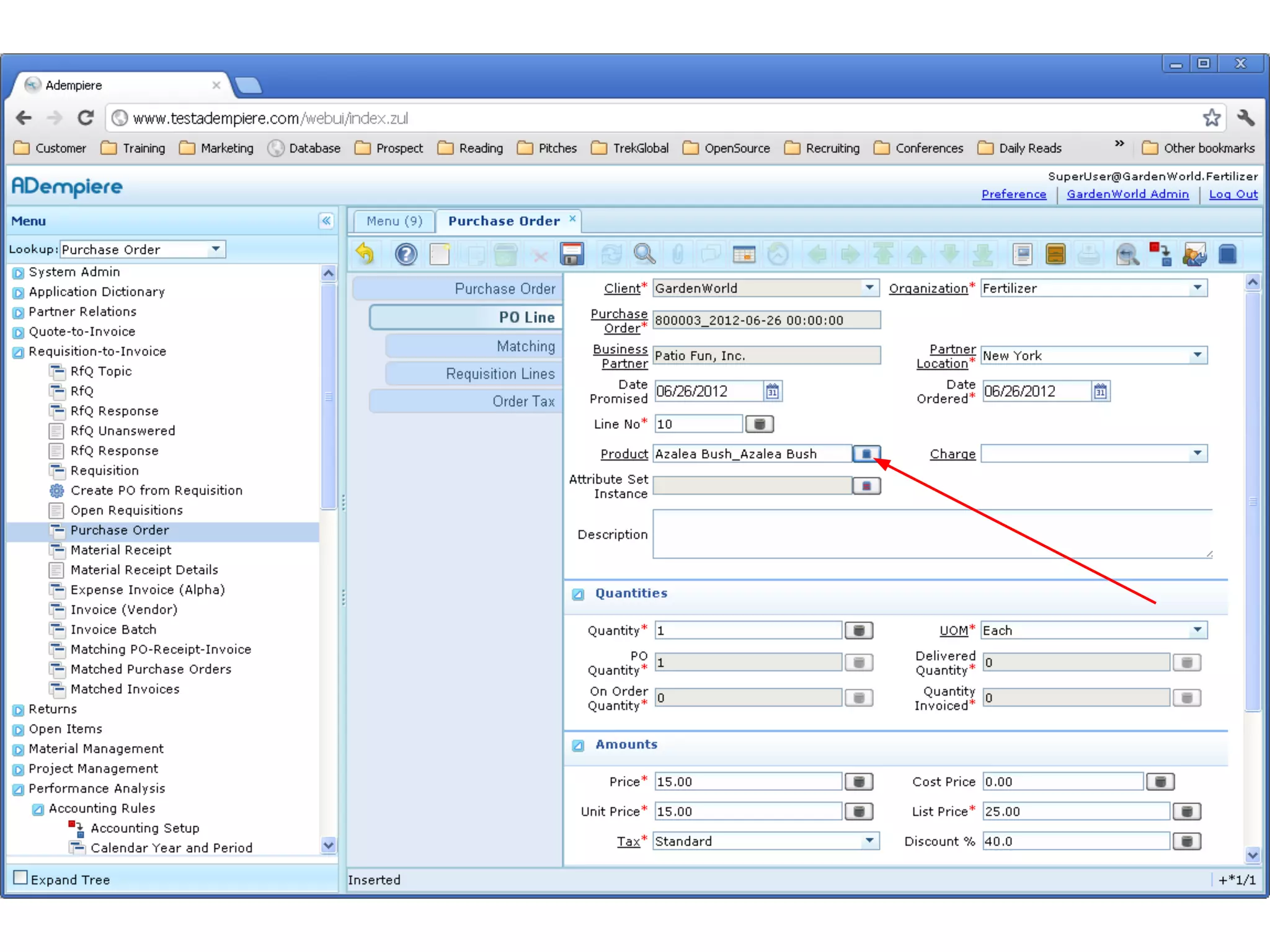Collapse the Amounts section
Image resolution: width=1270 pixels, height=952 pixels.
(578, 745)
